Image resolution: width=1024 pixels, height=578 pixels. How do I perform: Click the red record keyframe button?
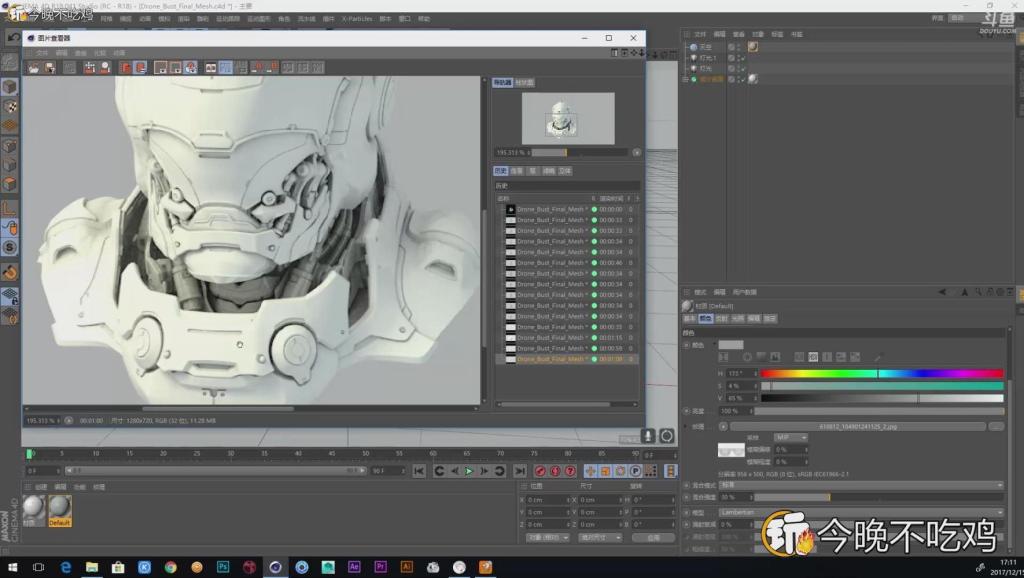click(540, 471)
